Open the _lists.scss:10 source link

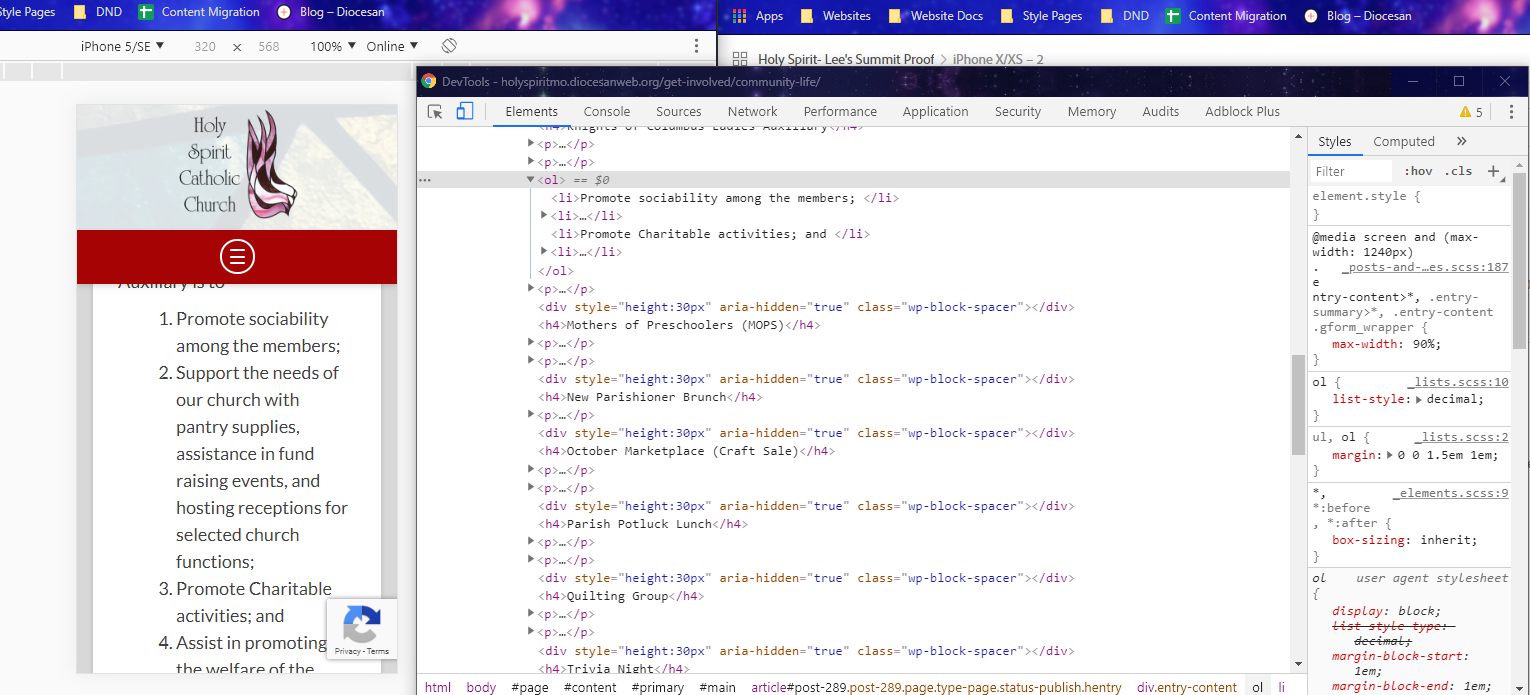click(1457, 382)
